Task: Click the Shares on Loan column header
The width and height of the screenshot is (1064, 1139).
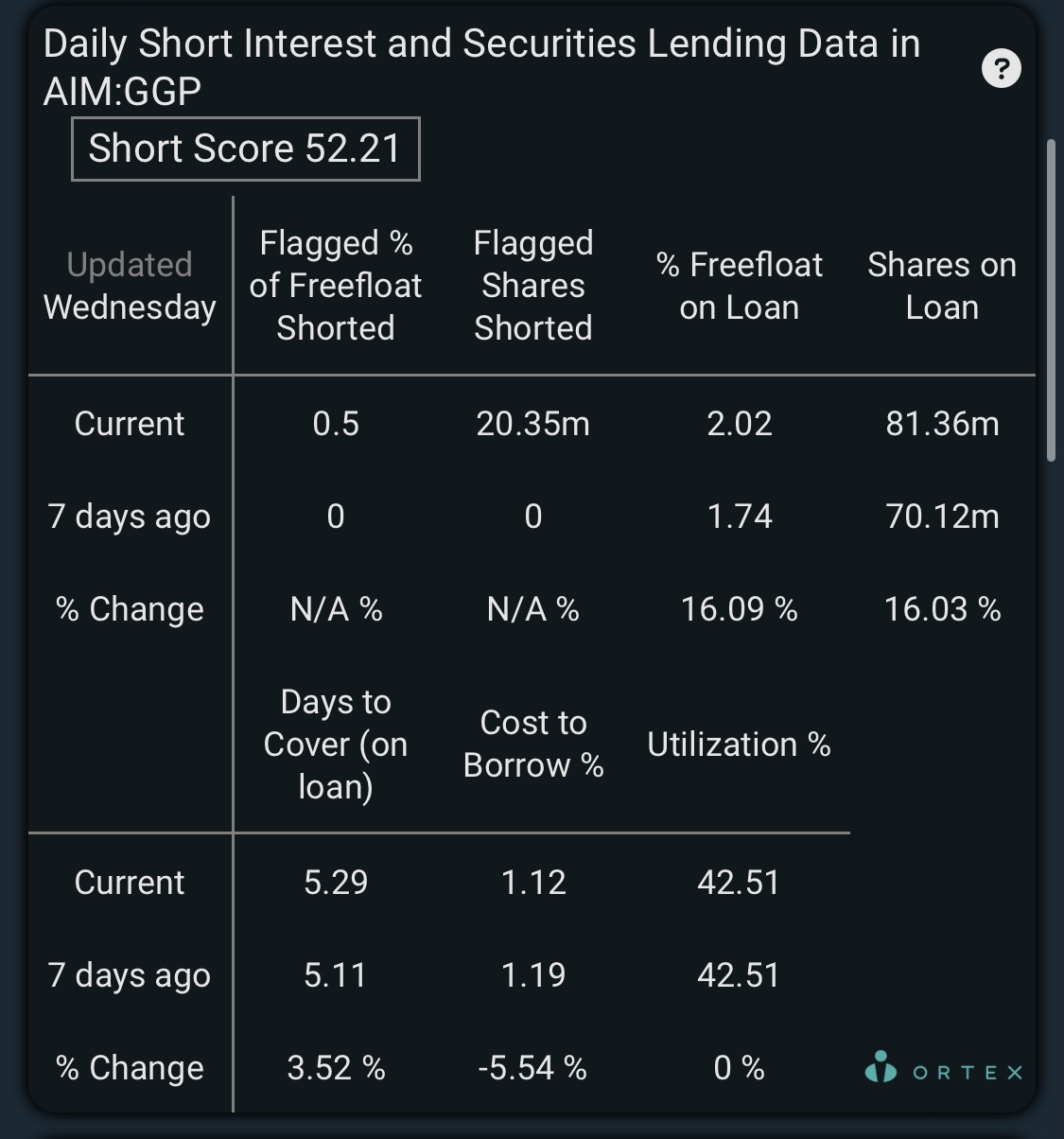Action: pyautogui.click(x=942, y=286)
